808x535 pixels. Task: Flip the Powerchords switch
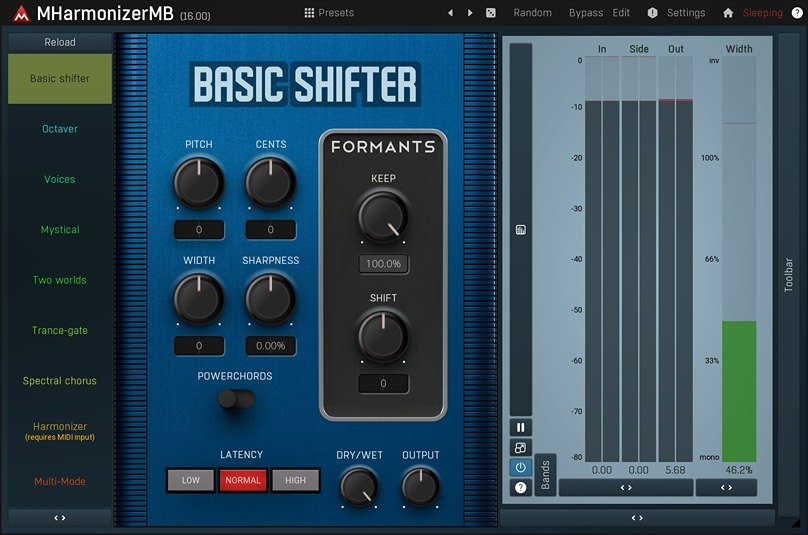coord(237,400)
